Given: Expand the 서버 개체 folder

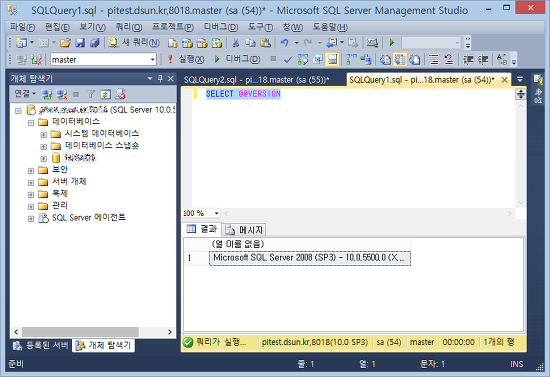Looking at the screenshot, I should point(31,183).
